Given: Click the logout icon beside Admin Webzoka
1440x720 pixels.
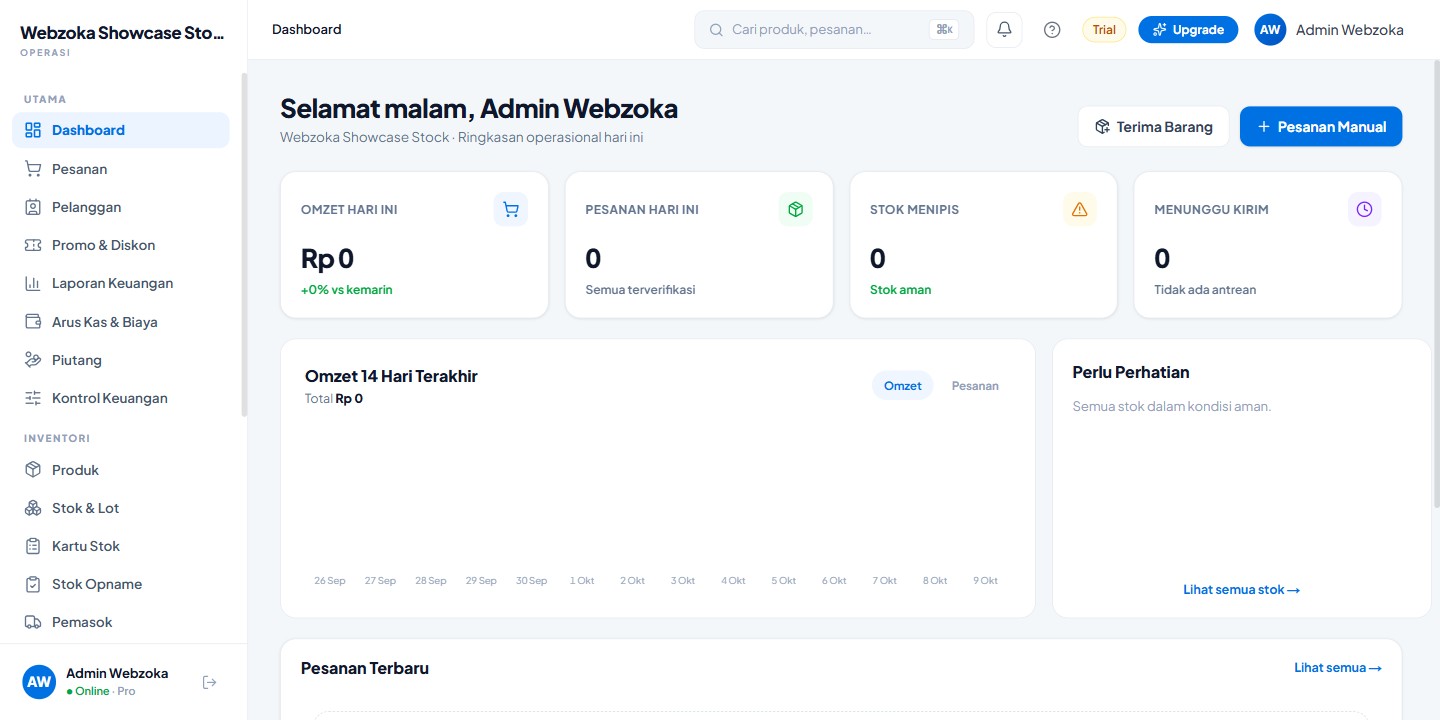Looking at the screenshot, I should 209,682.
